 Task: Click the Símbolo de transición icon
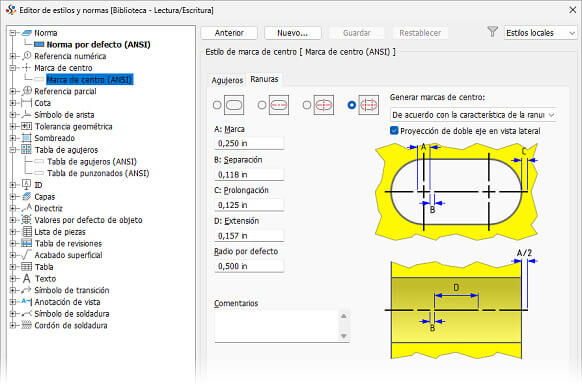coord(26,290)
